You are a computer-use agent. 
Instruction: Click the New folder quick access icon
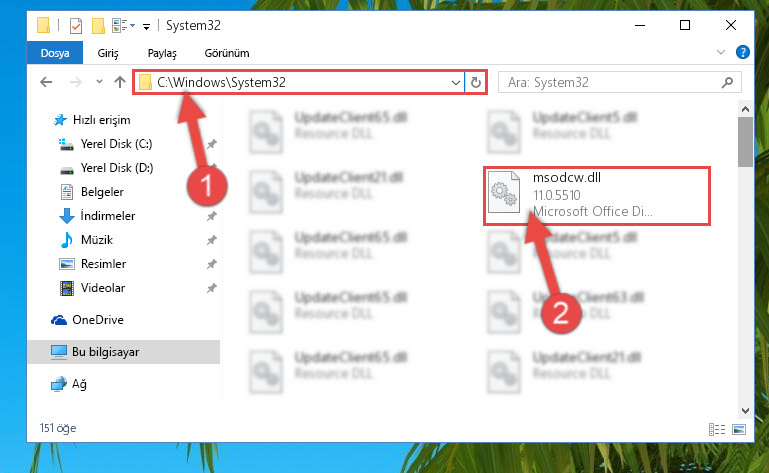click(98, 26)
